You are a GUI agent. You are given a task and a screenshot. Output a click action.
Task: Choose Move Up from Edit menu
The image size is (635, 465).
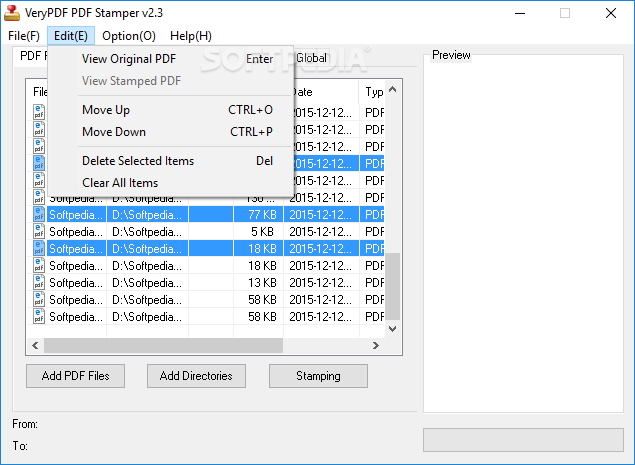[x=170, y=110]
